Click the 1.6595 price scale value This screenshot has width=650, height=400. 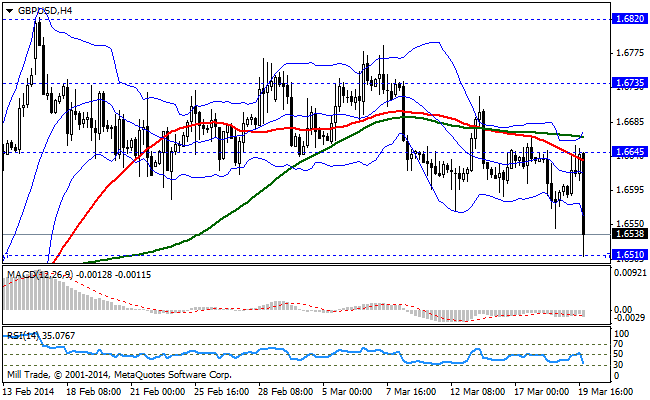pyautogui.click(x=630, y=190)
